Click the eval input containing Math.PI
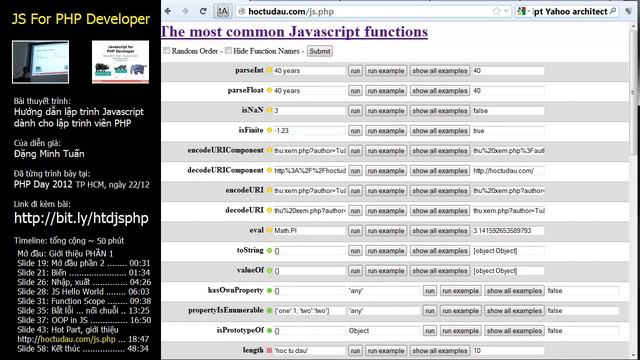This screenshot has height=360, width=640. pos(309,231)
